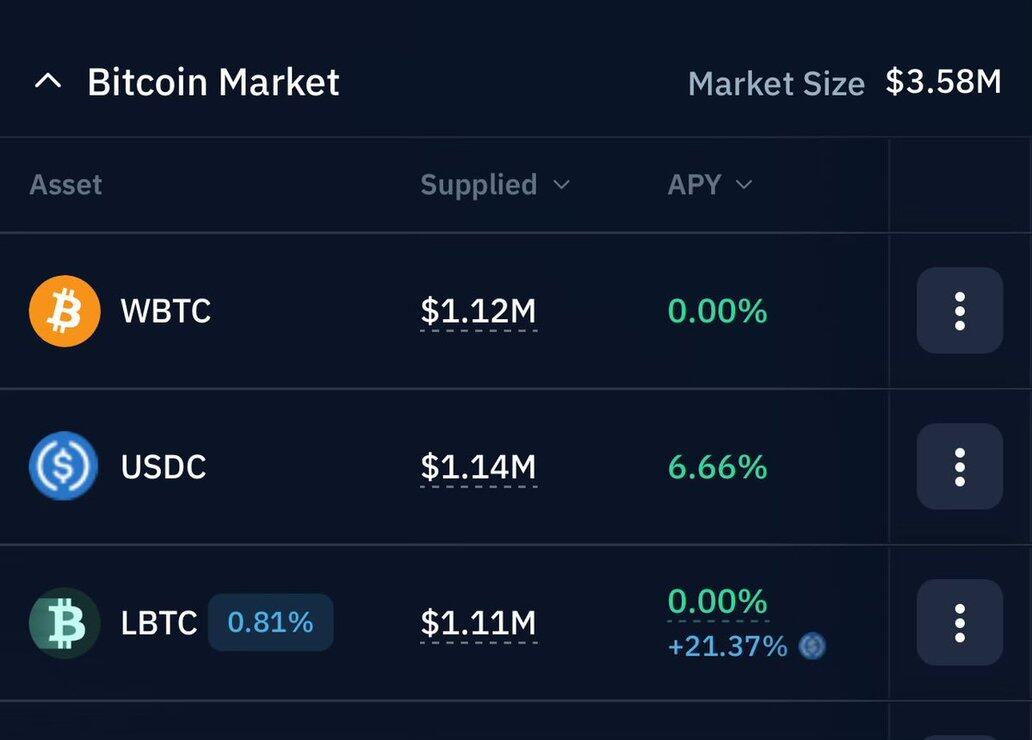This screenshot has height=740, width=1032.
Task: Click the LBTC 0.00% underlined APY
Action: (717, 602)
